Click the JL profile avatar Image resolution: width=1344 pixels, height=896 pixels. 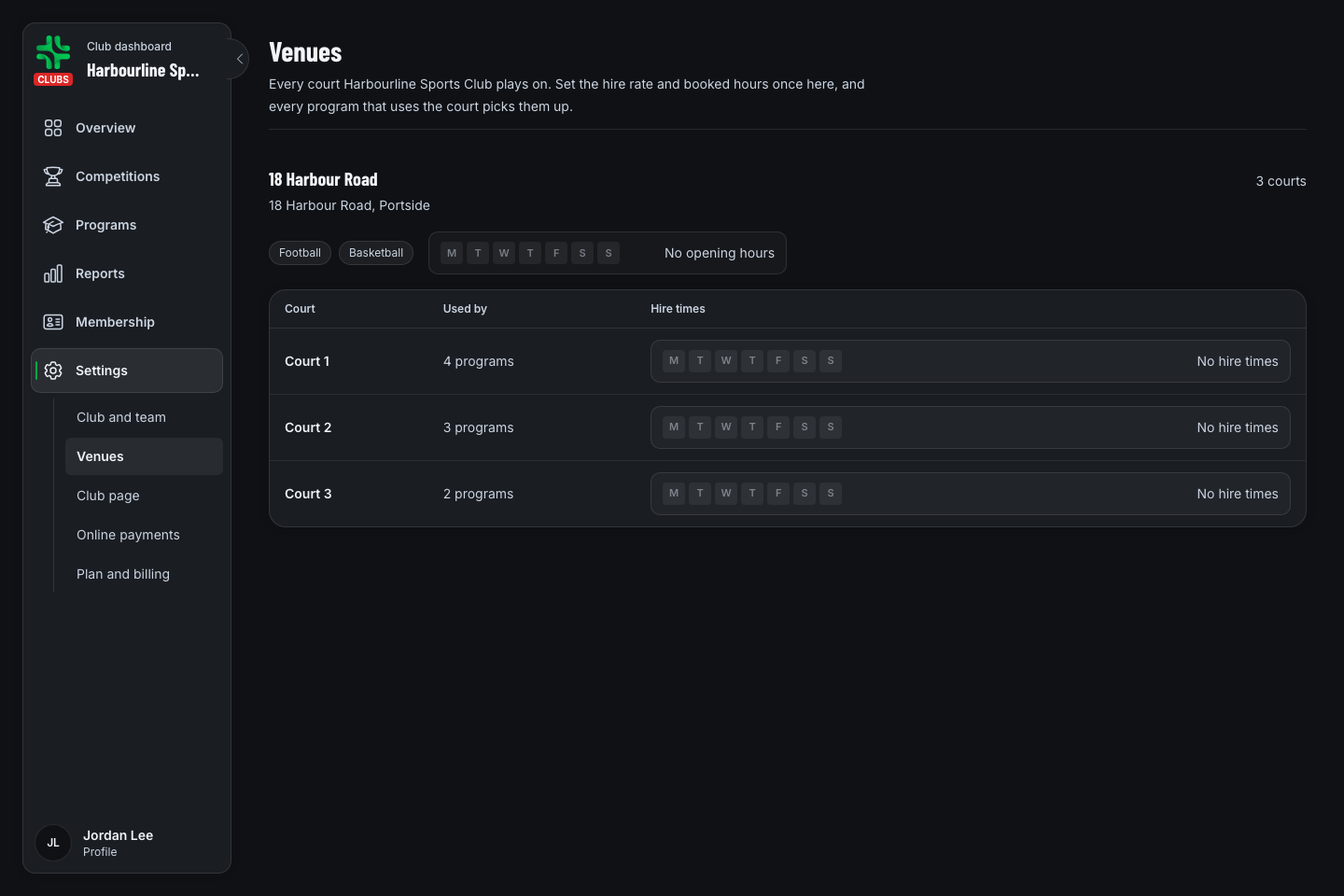pyautogui.click(x=53, y=843)
